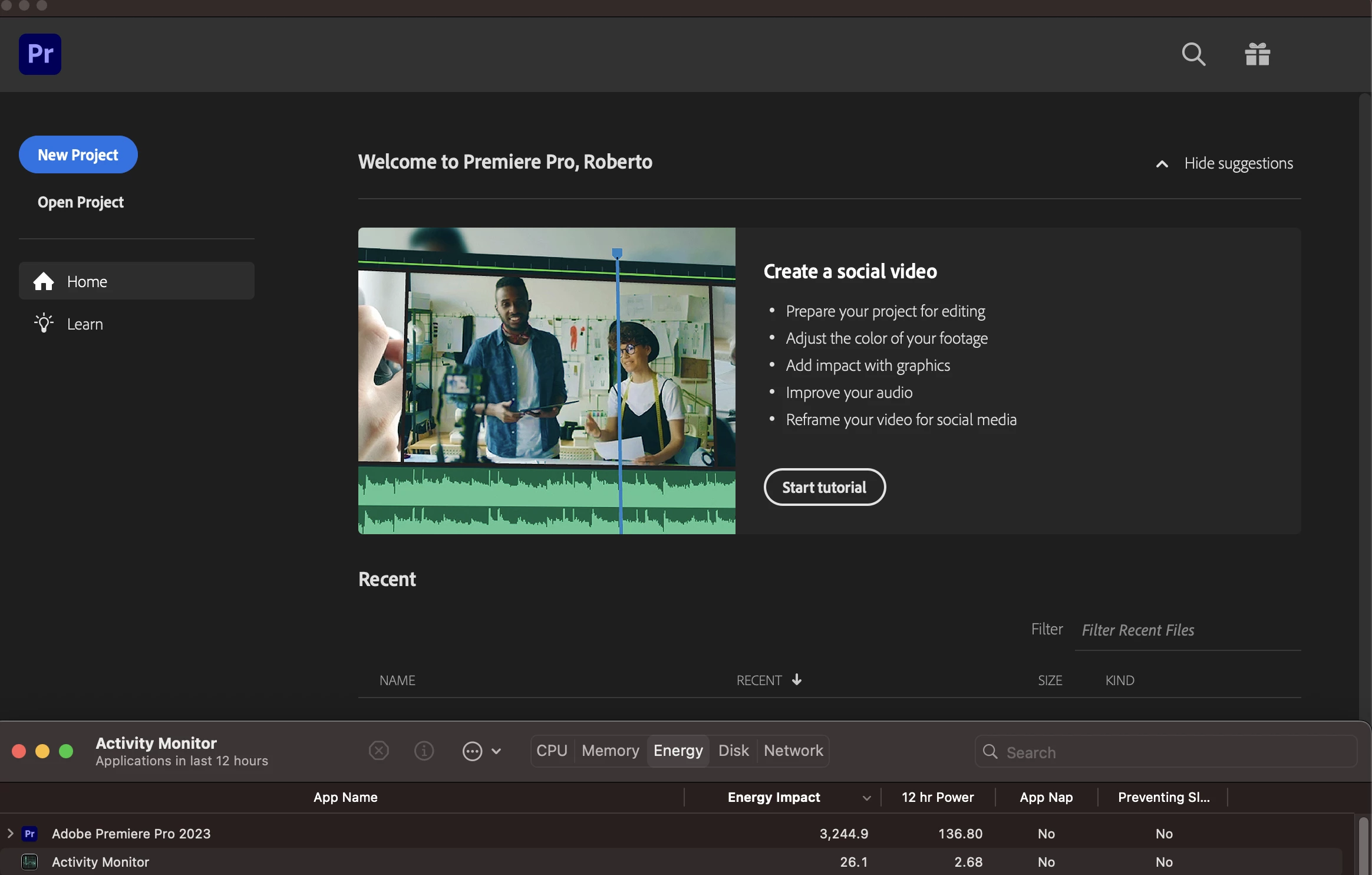Click the Learn lightbulb icon
Viewport: 1372px width, 875px height.
click(44, 324)
